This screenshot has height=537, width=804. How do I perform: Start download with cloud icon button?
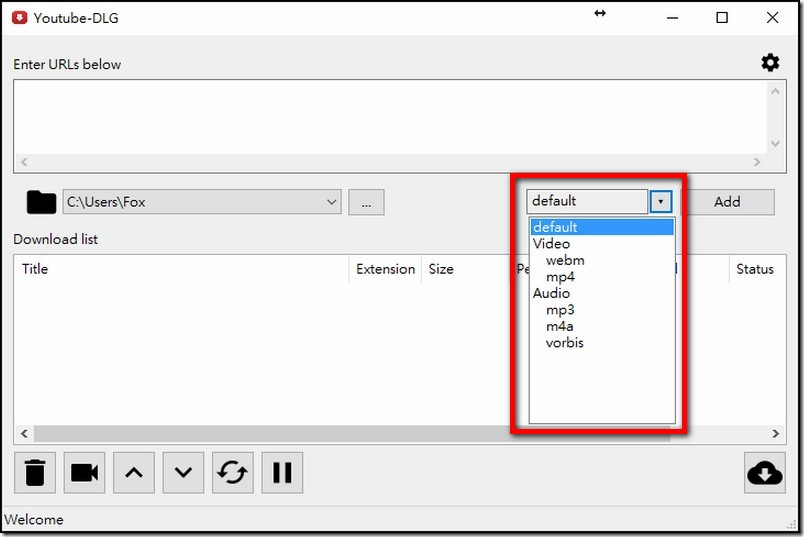click(x=765, y=472)
